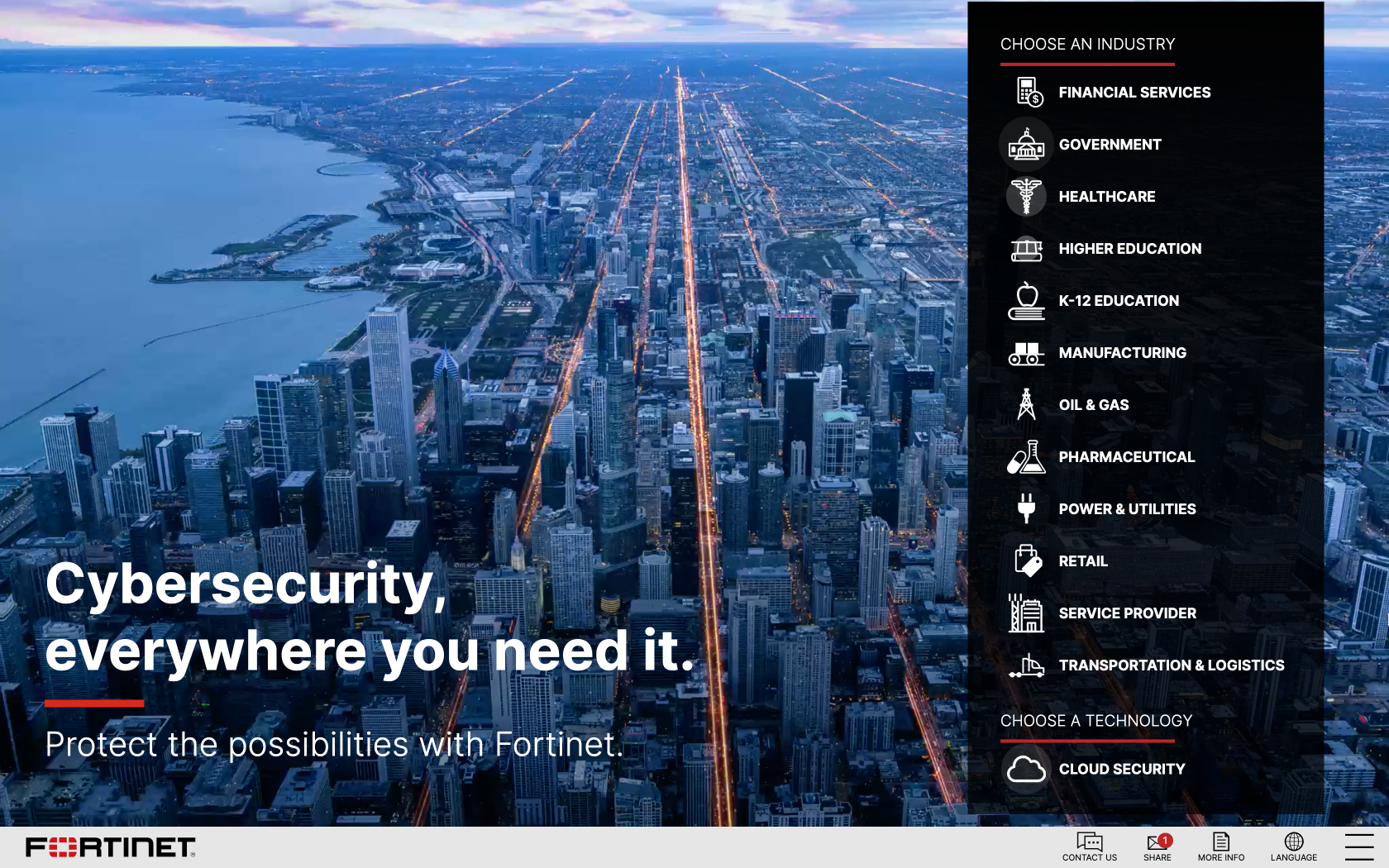Click the Power & Utilities plug icon
This screenshot has height=868, width=1389.
pyautogui.click(x=1026, y=508)
